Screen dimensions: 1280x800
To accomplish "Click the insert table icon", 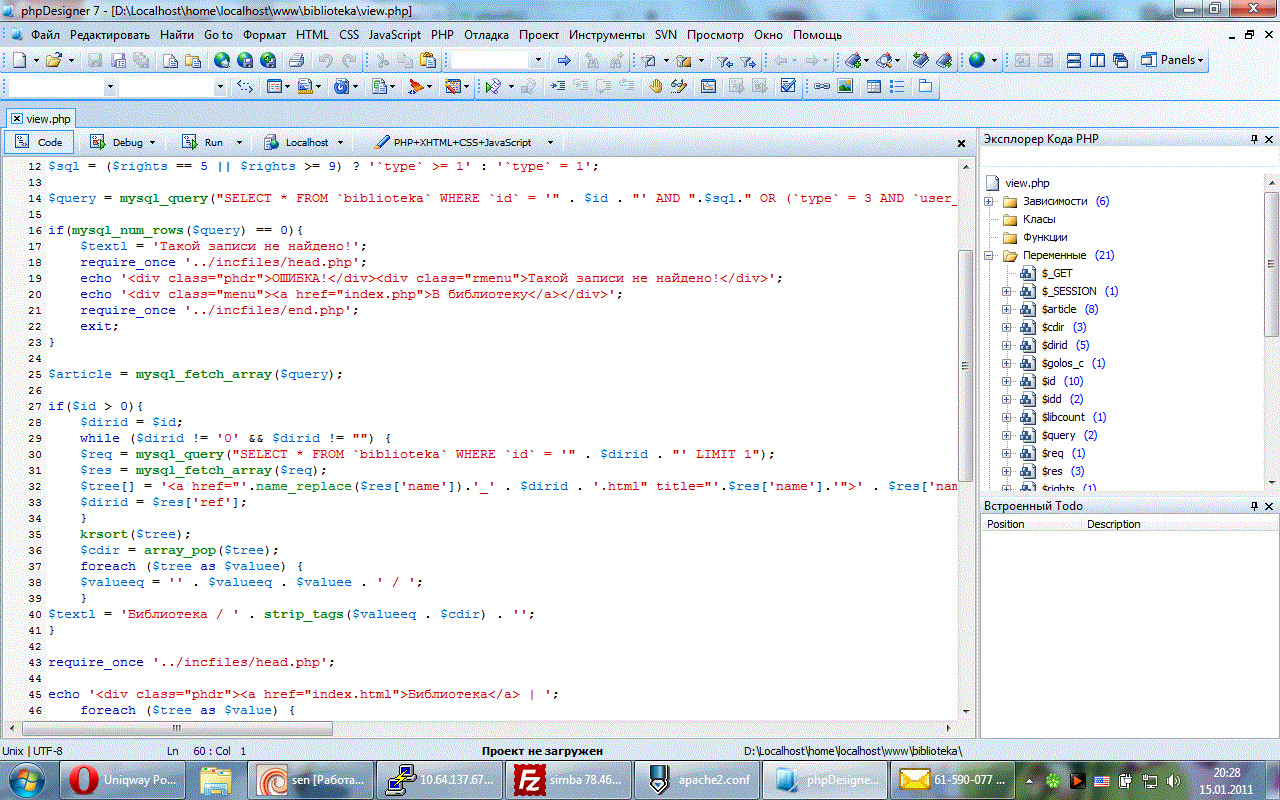I will tap(873, 87).
